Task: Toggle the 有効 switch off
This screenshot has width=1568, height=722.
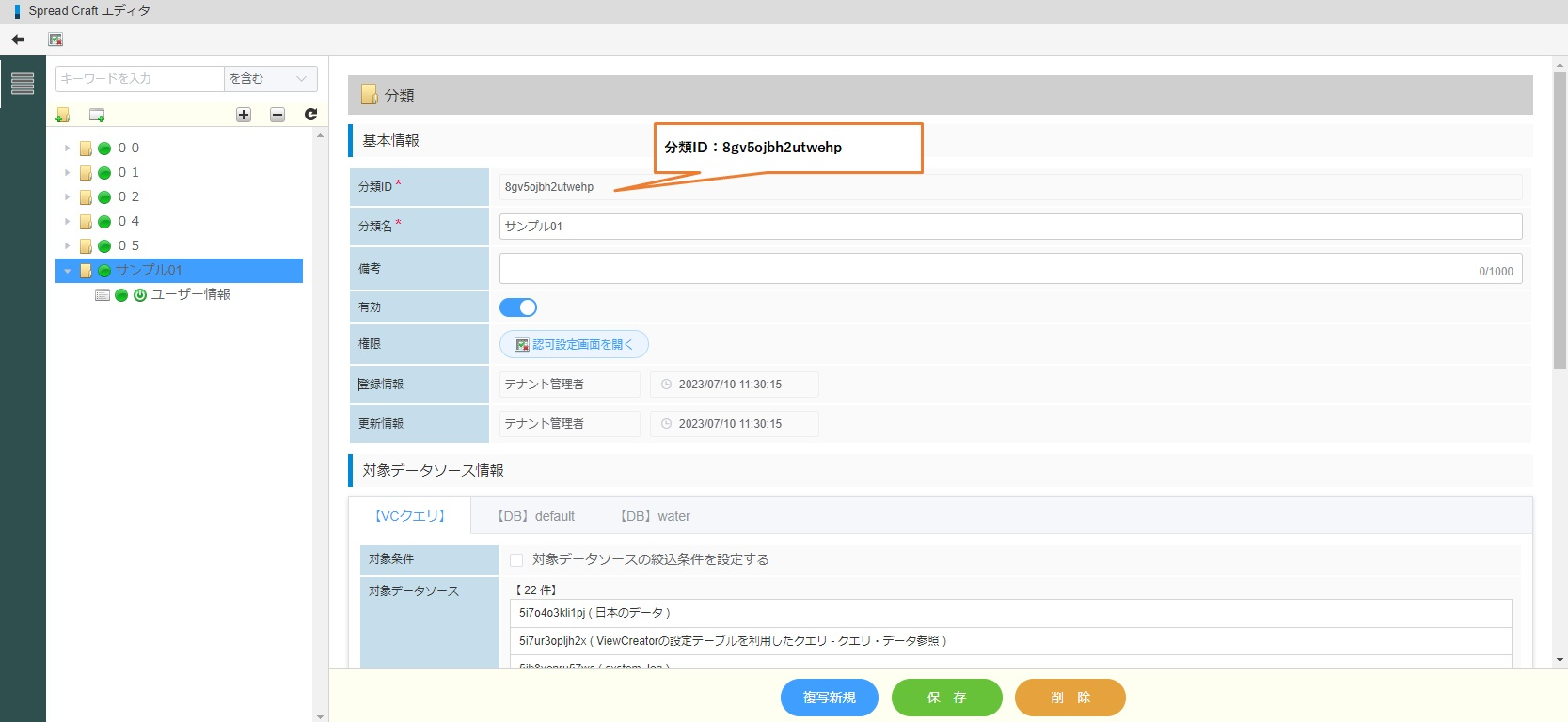Action: pyautogui.click(x=518, y=307)
